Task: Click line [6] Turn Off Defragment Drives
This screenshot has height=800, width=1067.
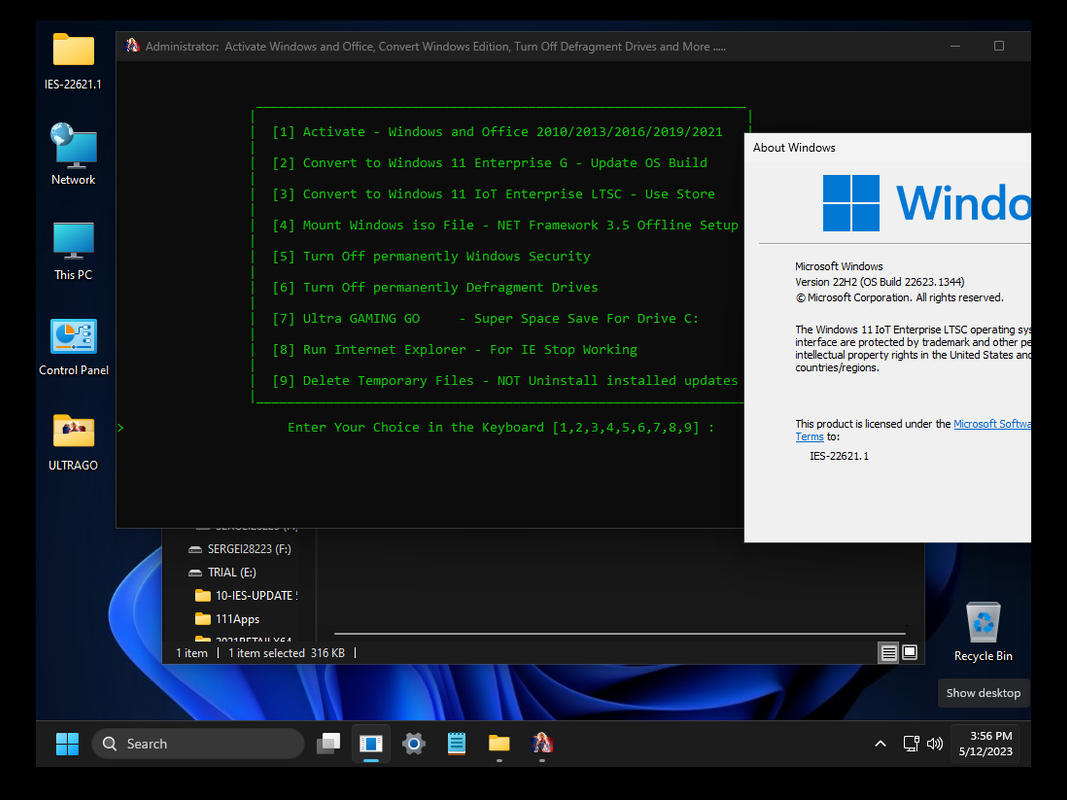Action: coord(435,288)
